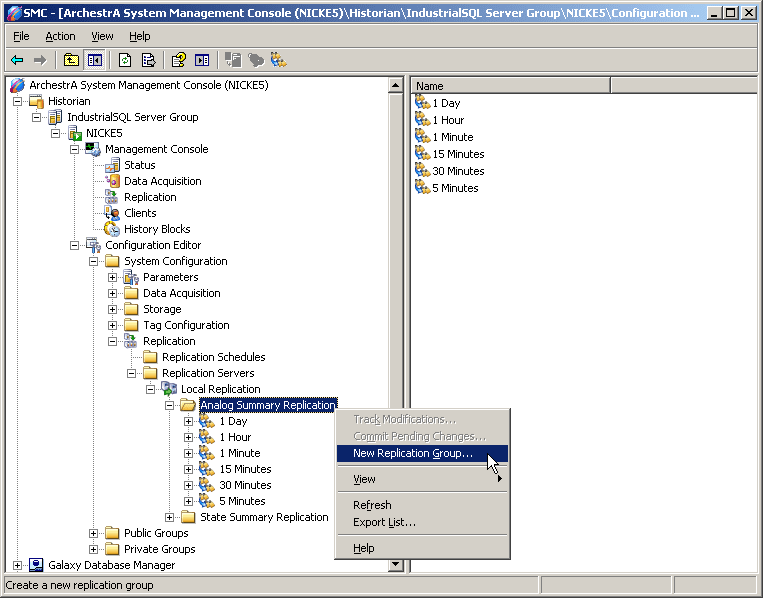763x598 pixels.
Task: Select 1 Minute in the right pane list
Action: click(453, 137)
